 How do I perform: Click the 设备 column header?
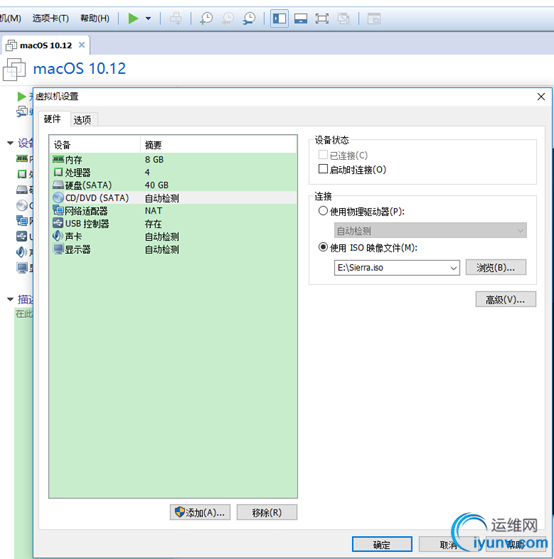pos(95,144)
